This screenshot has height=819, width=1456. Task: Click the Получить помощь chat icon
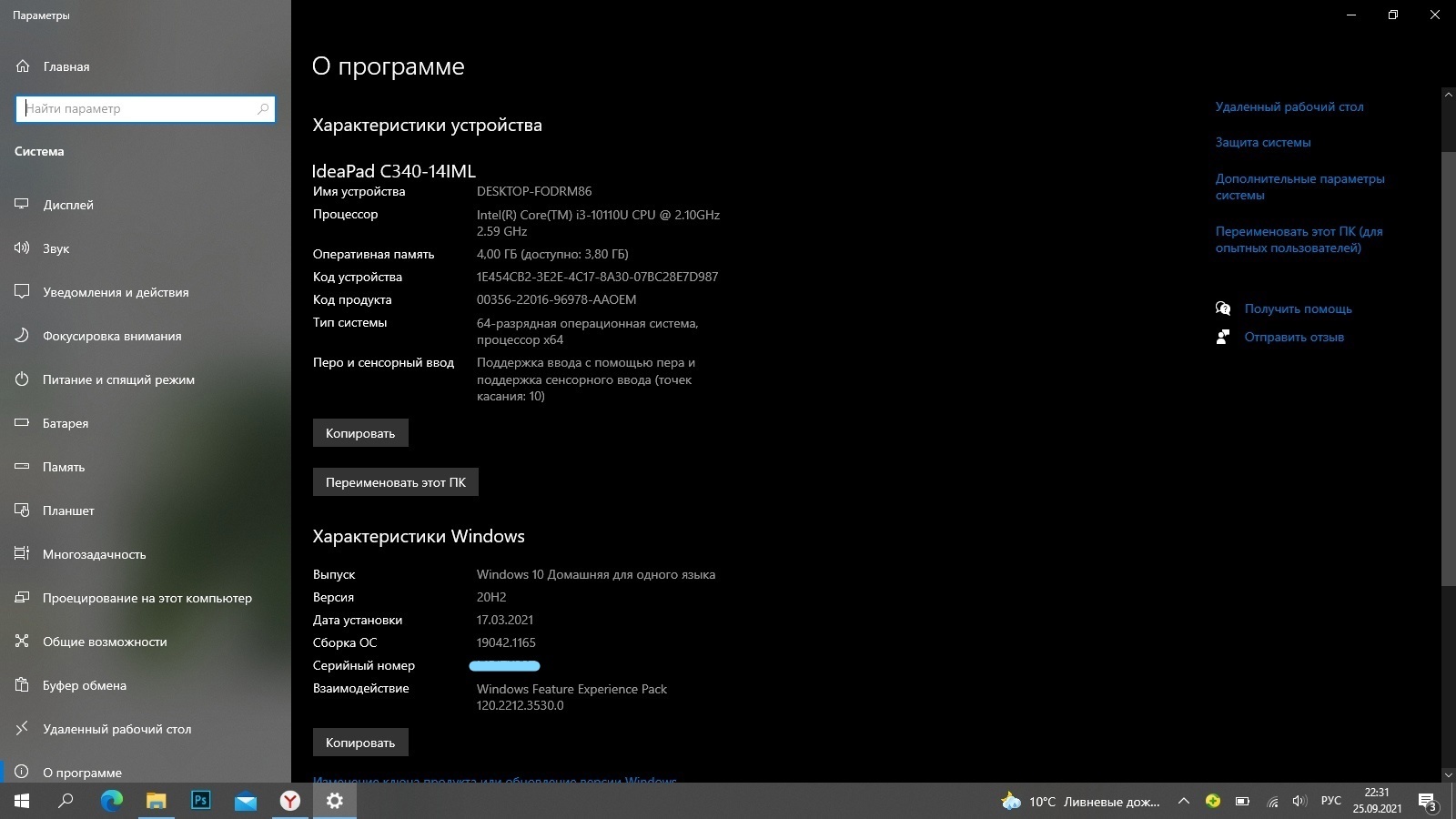1223,308
